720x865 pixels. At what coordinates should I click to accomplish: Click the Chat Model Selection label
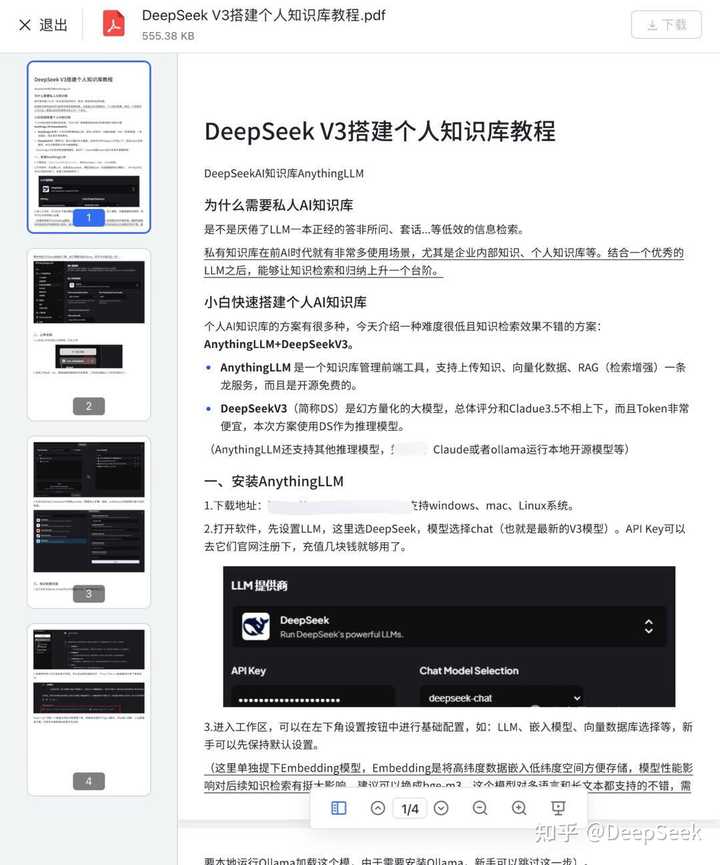469,671
